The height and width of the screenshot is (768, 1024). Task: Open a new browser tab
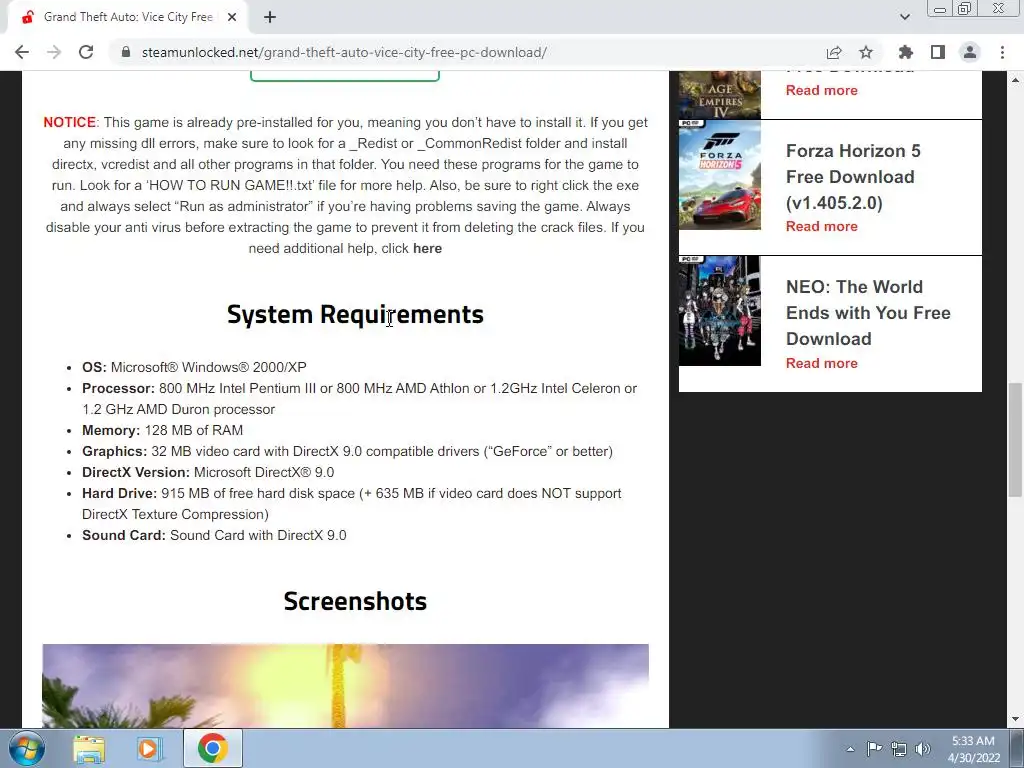tap(270, 18)
